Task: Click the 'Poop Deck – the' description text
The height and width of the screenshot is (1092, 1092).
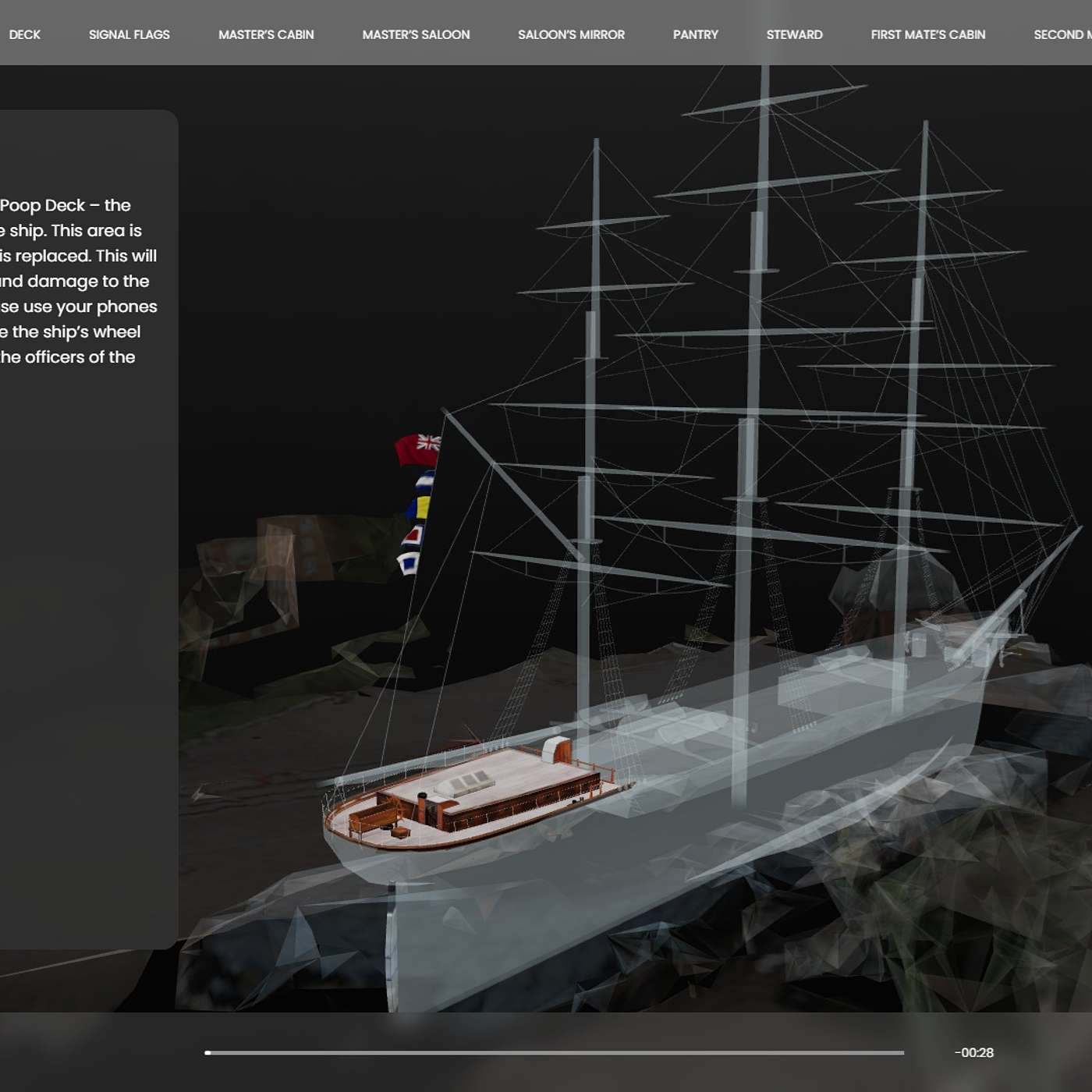Action: (x=66, y=205)
